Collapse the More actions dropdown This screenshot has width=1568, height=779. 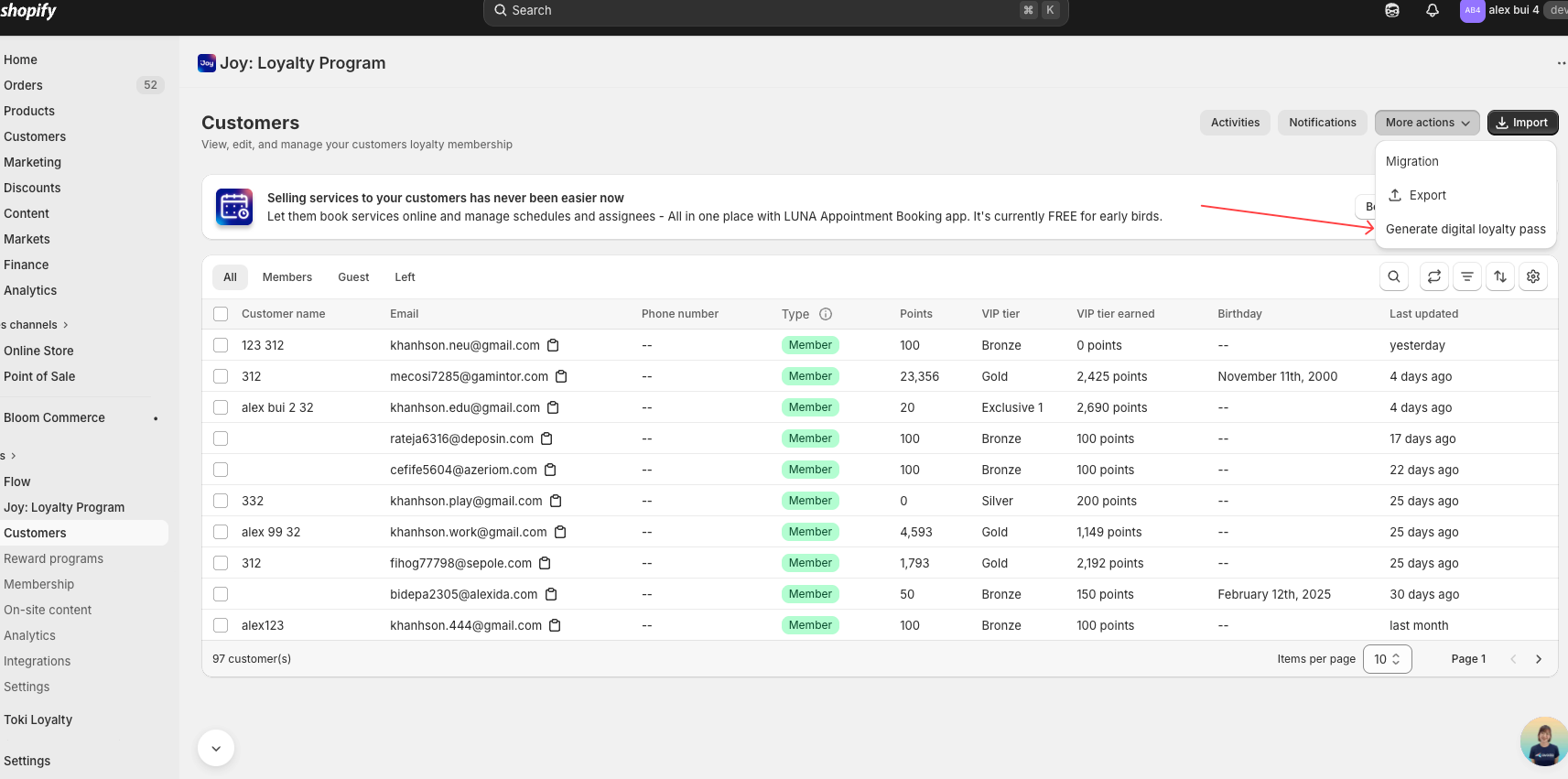[1426, 123]
